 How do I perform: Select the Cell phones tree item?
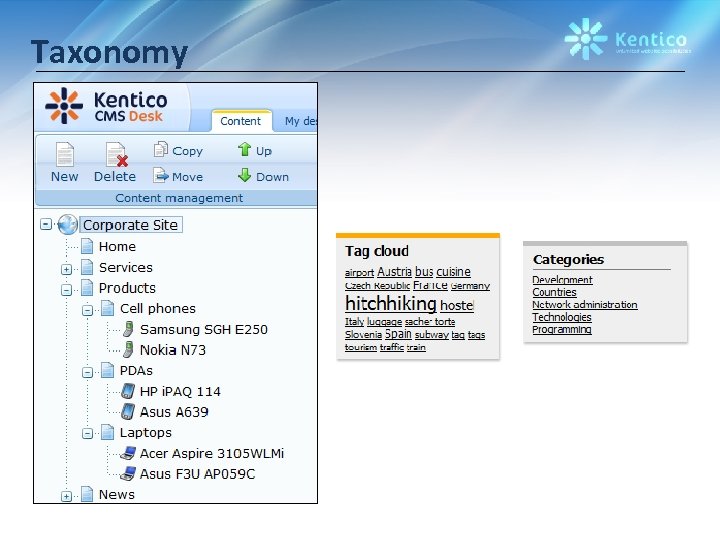coord(158,309)
